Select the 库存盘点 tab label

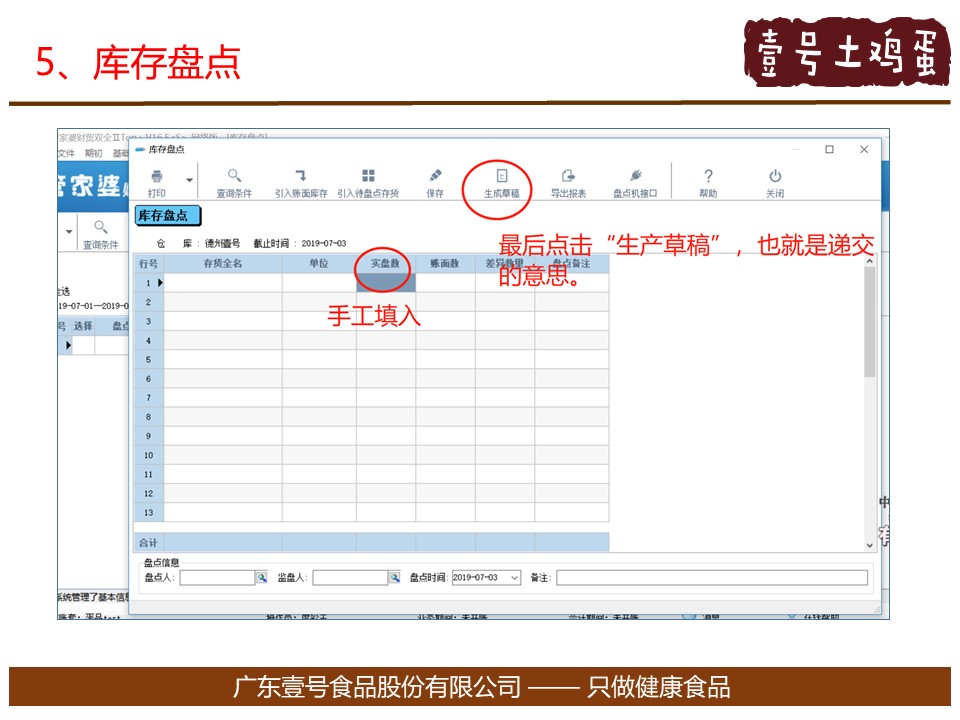[x=167, y=216]
